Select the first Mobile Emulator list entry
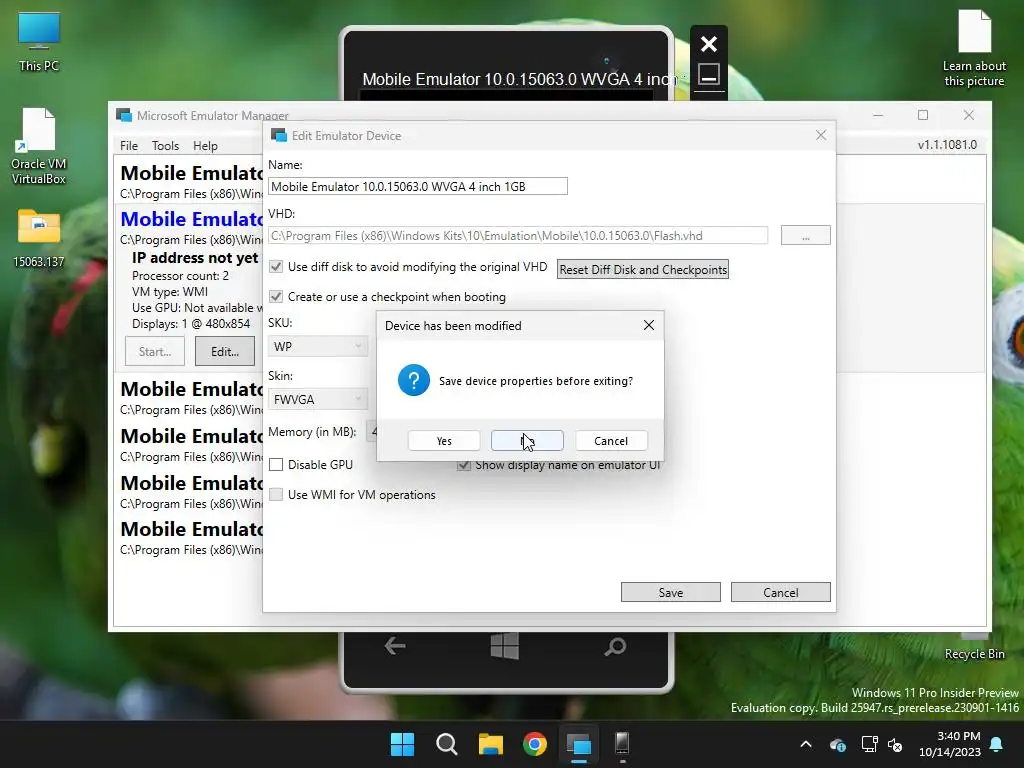 (191, 181)
